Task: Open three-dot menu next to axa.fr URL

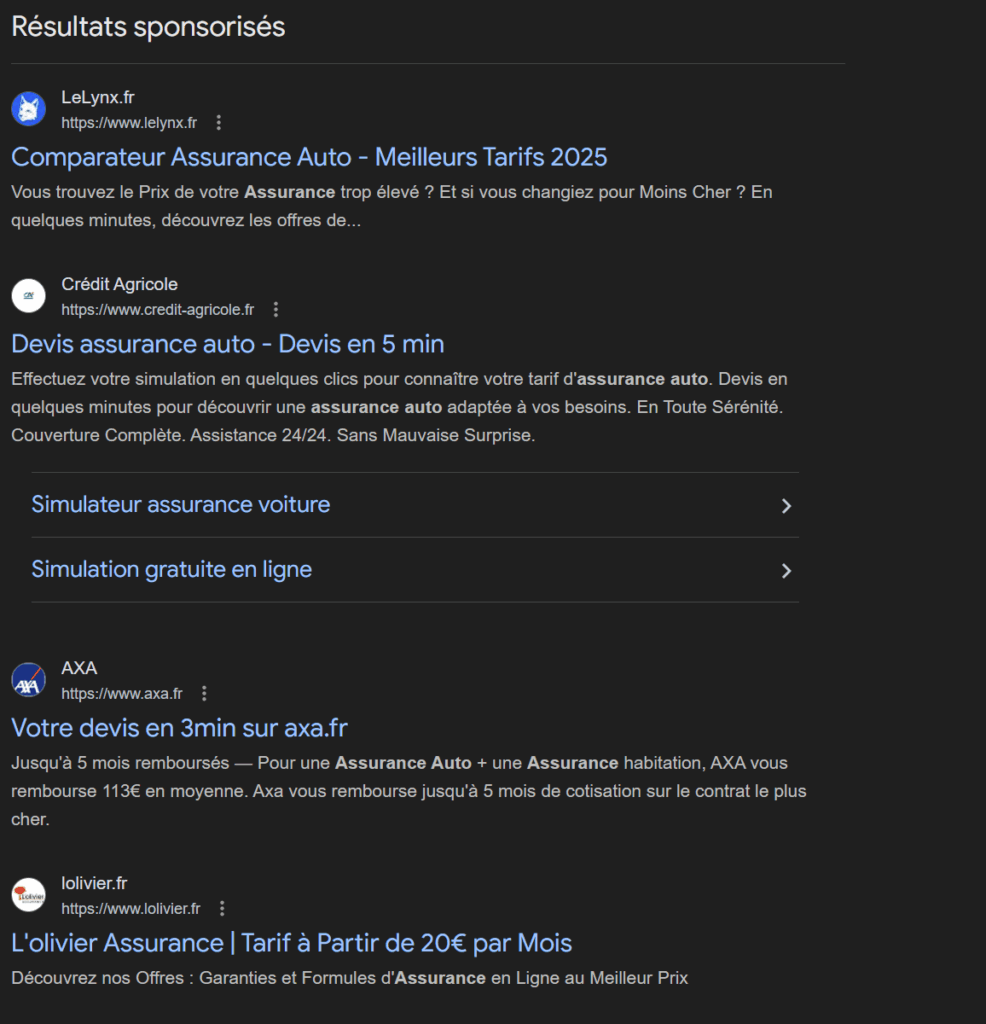Action: click(205, 693)
